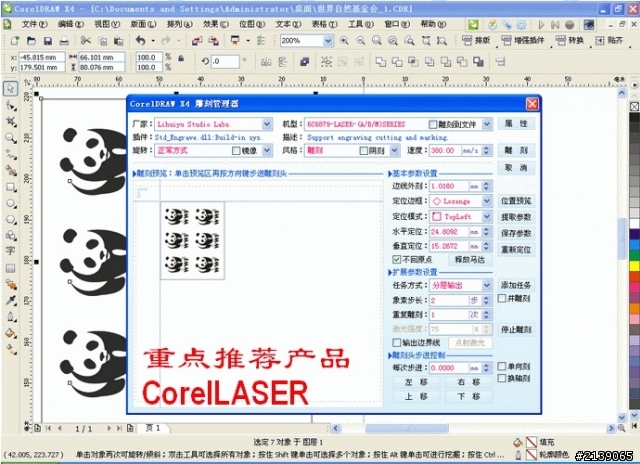The height and width of the screenshot is (464, 640).
Task: Pick the yellow swatch in the color palette
Action: pyautogui.click(x=634, y=266)
